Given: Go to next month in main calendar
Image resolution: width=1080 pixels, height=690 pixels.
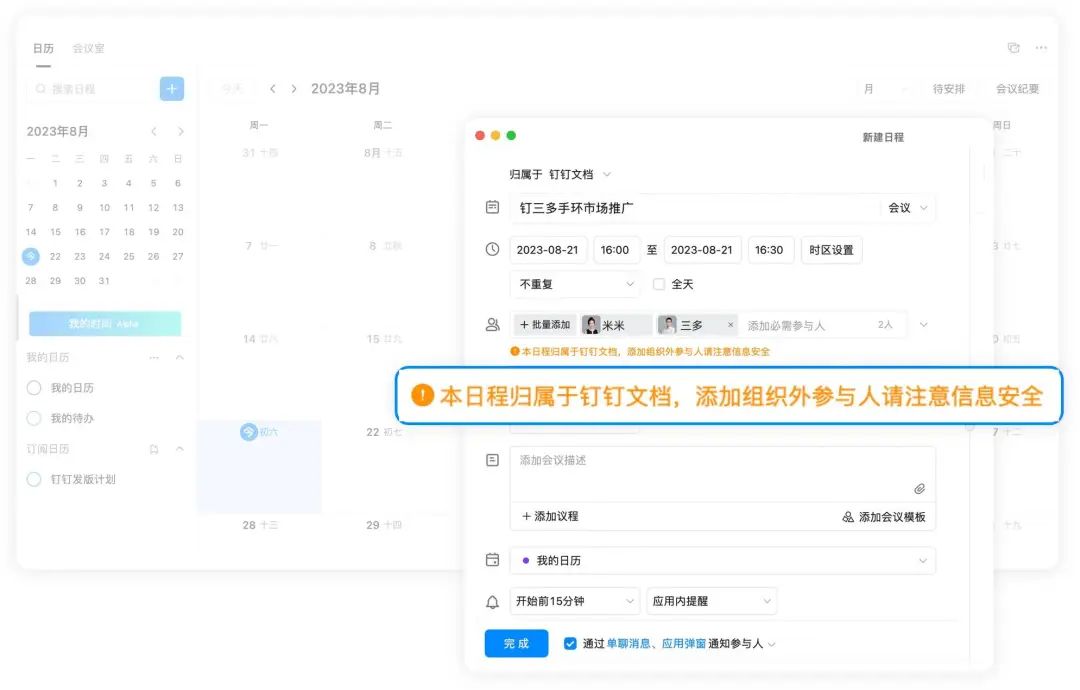Looking at the screenshot, I should (x=294, y=89).
